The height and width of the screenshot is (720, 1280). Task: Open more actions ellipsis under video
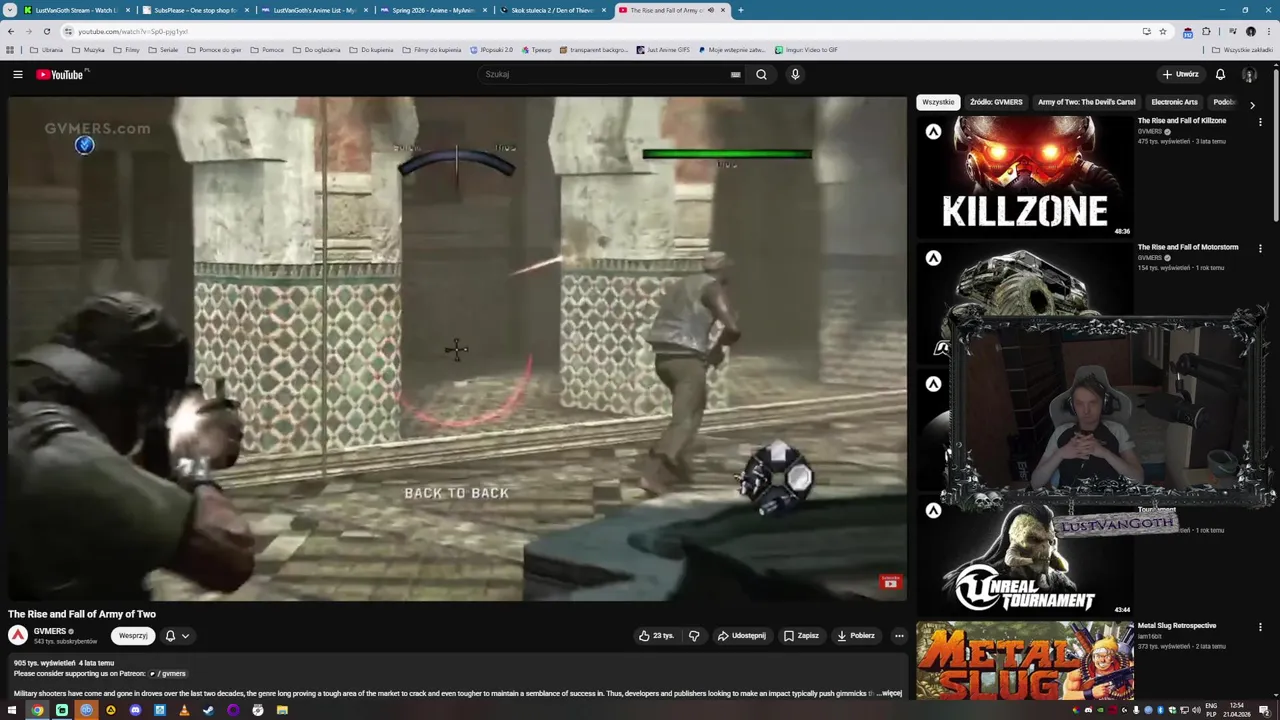click(x=899, y=635)
